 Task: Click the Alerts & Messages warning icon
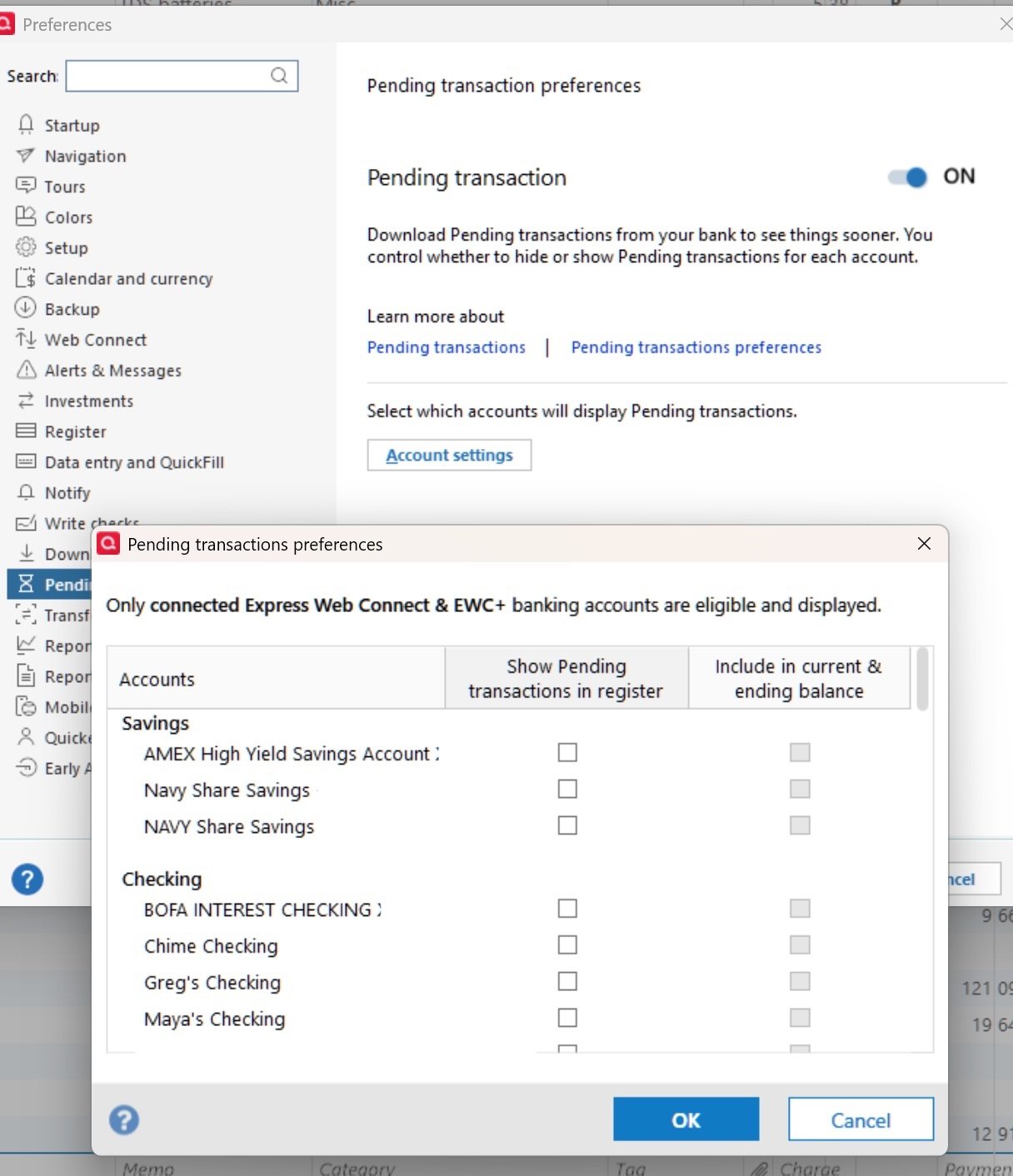[26, 370]
